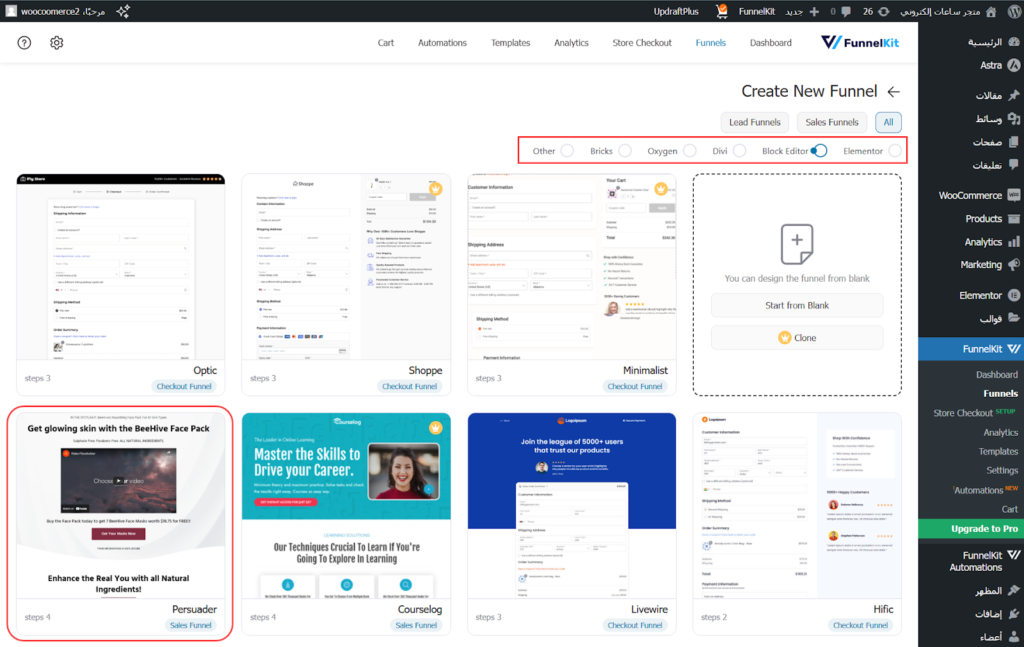The image size is (1024, 647).
Task: Select the Oxygen builder radio option
Action: coord(689,151)
